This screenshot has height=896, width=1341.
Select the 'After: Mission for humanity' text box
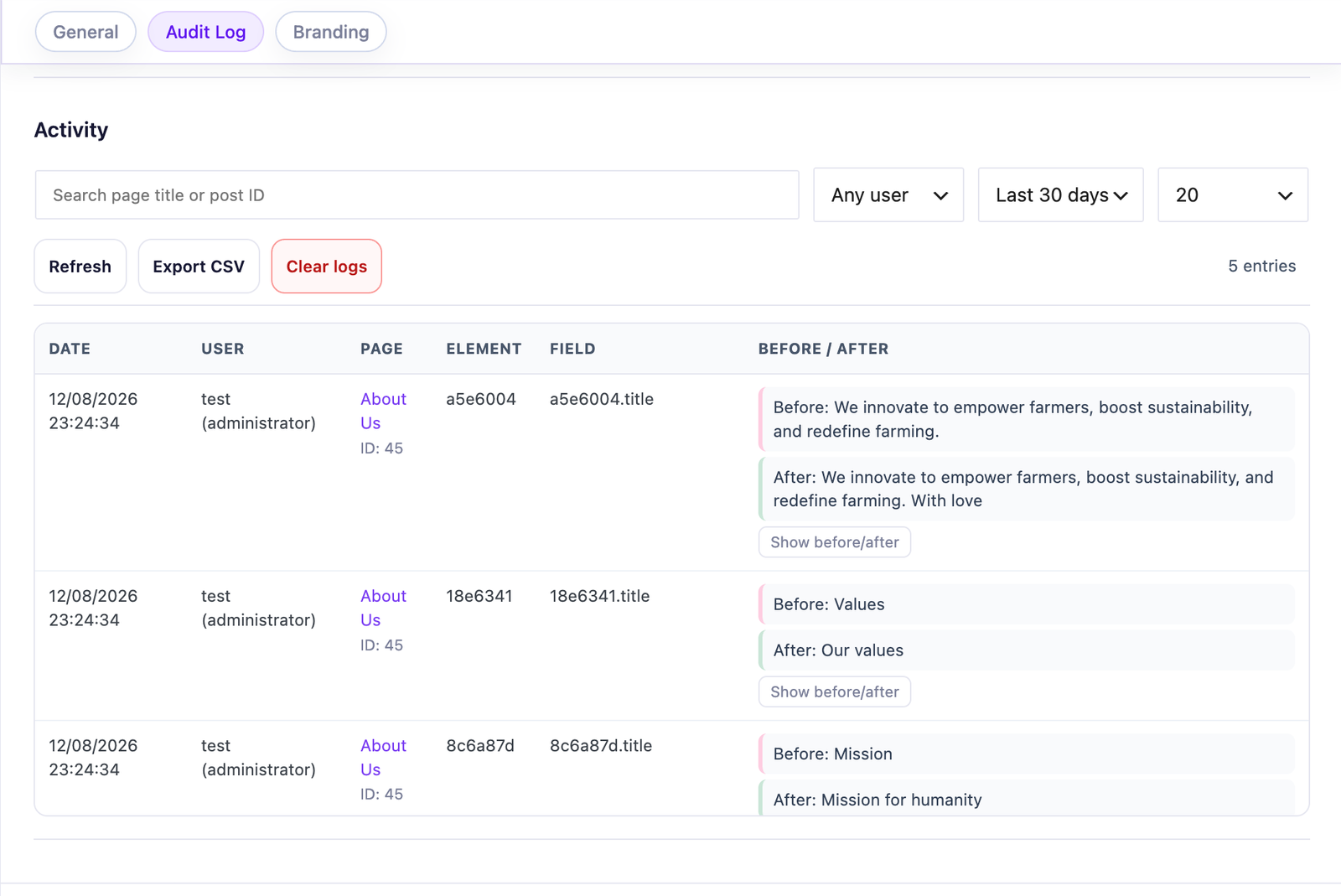(x=1027, y=798)
